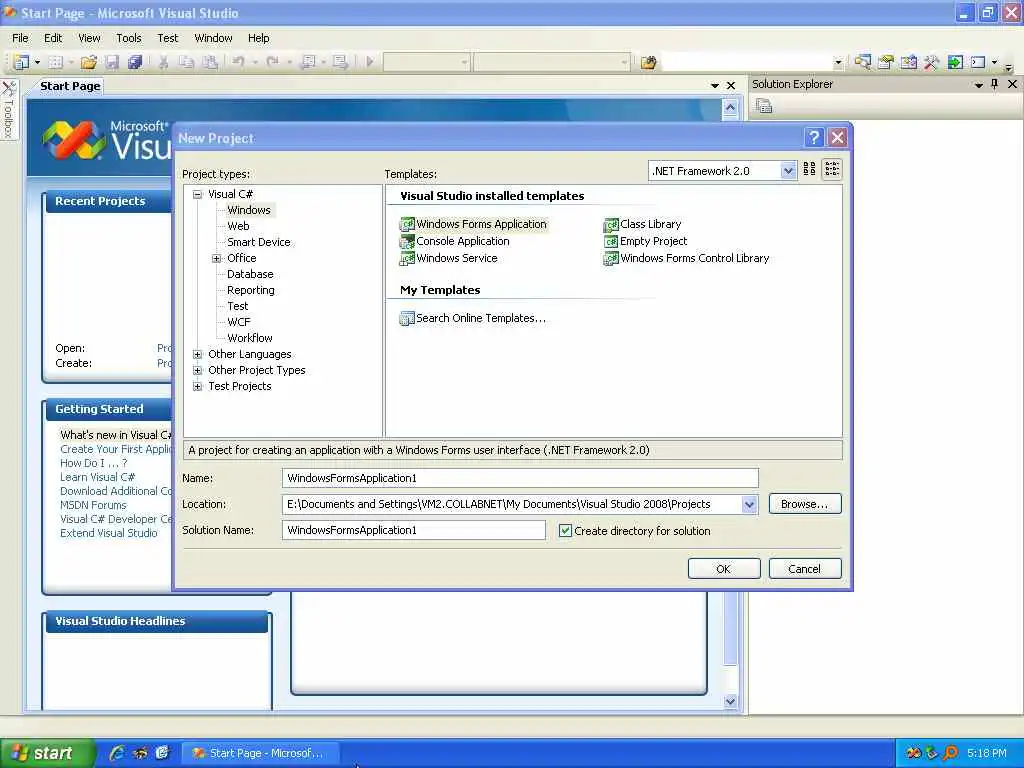Open the Properties Window toolbar icon
Viewport: 1024px width, 768px height.
(886, 62)
